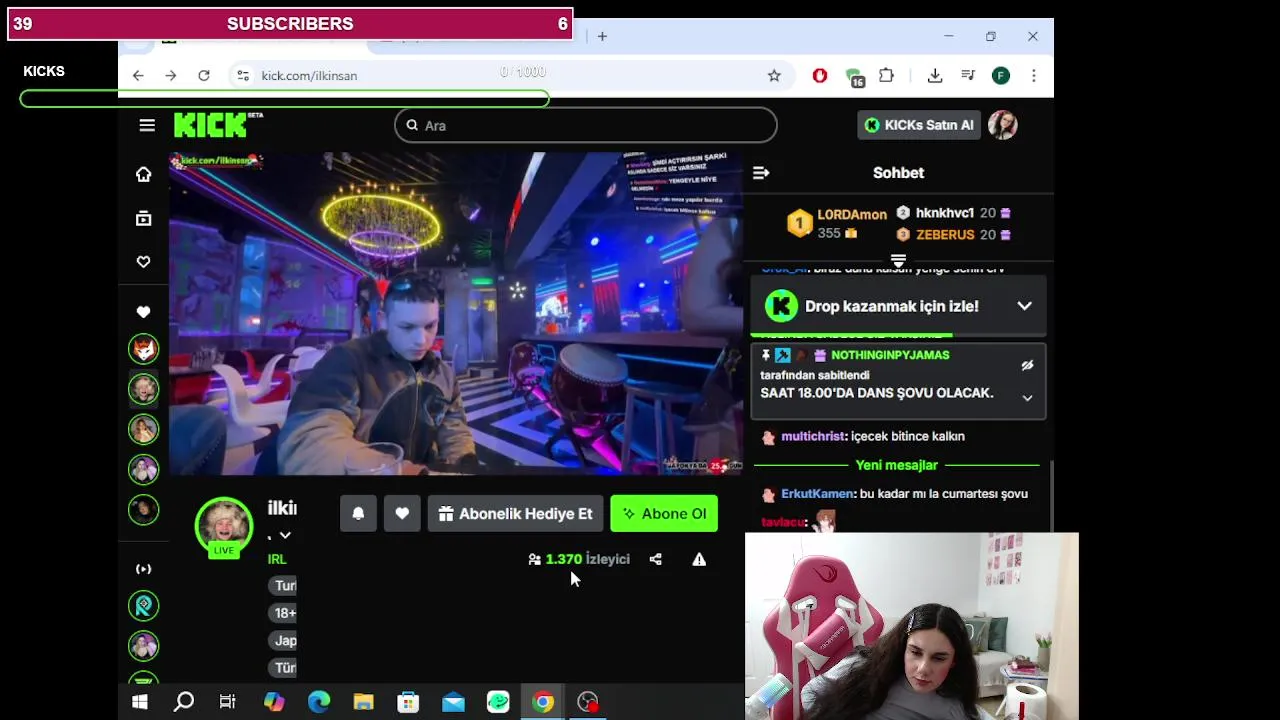Open the Opera red extension icon
This screenshot has height=720, width=1280.
[x=820, y=76]
